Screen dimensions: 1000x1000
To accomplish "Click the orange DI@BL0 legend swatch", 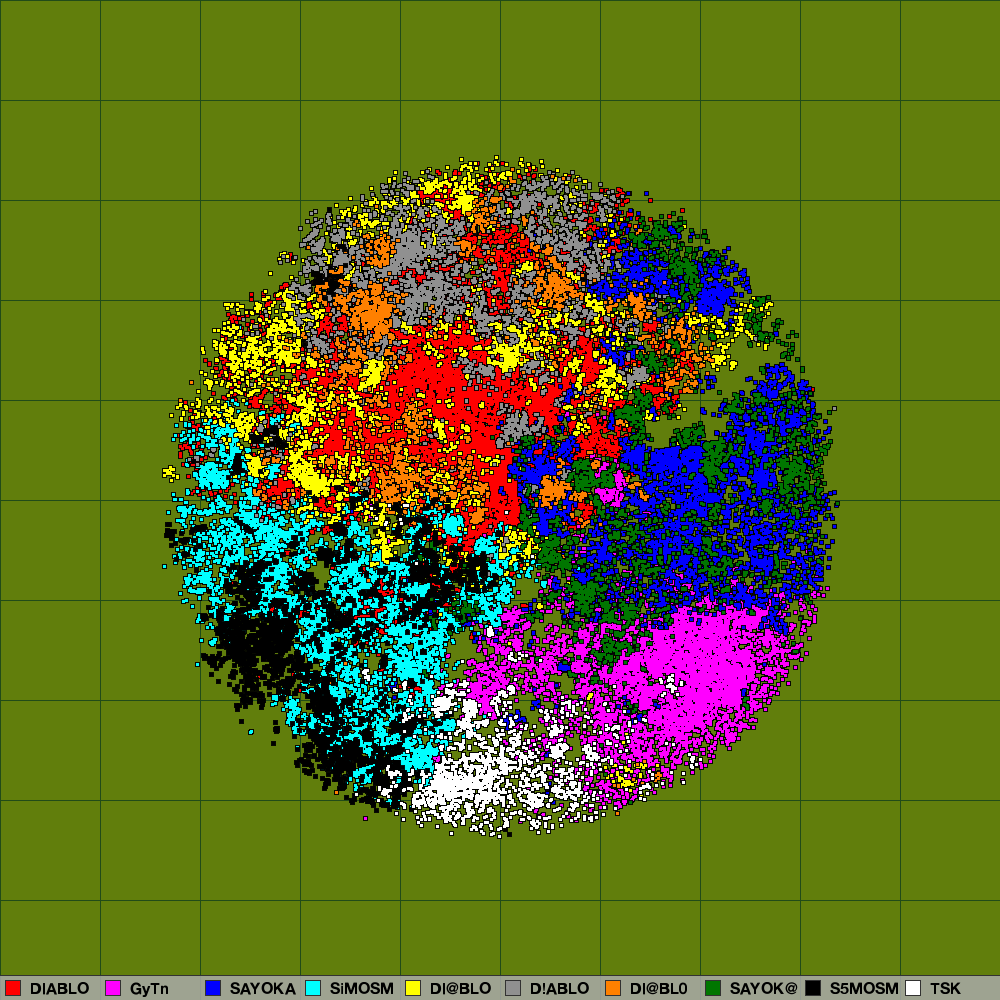I will tap(613, 988).
